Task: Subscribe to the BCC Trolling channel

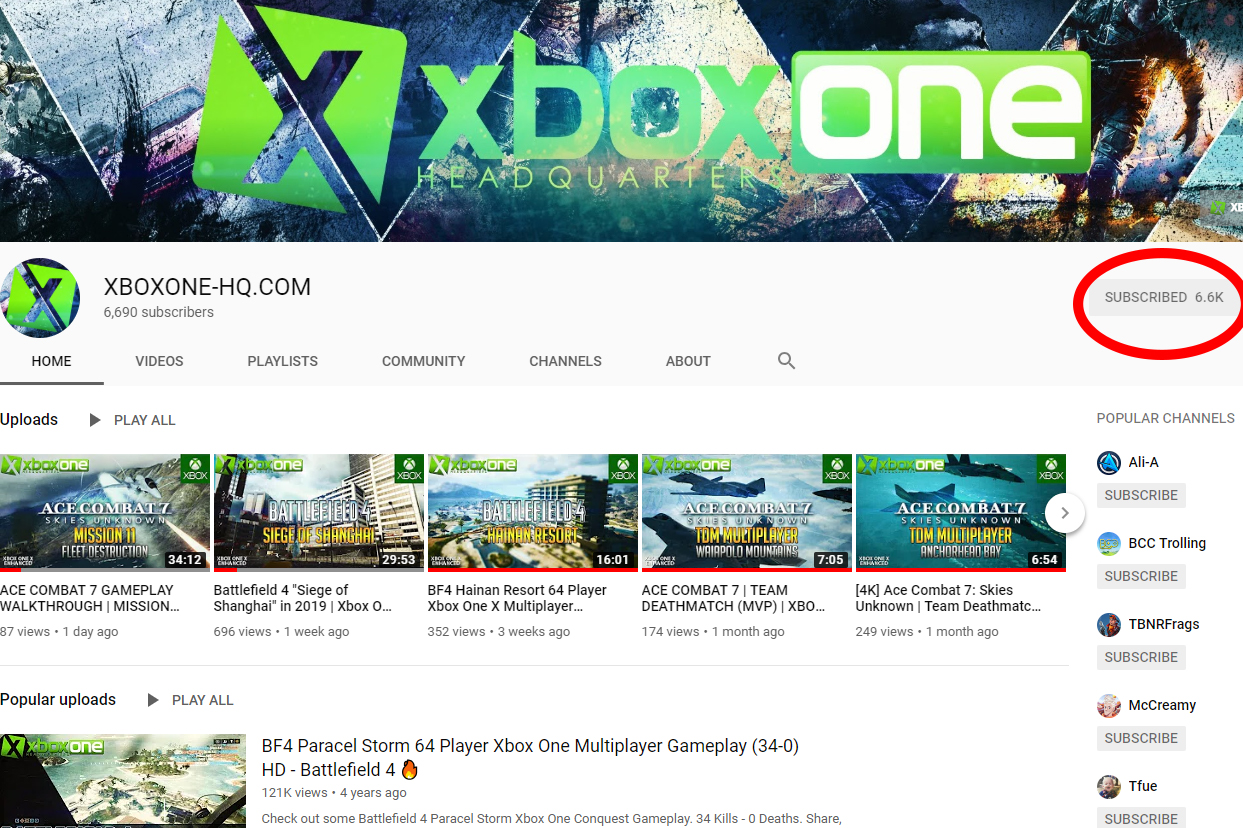Action: (x=1141, y=576)
